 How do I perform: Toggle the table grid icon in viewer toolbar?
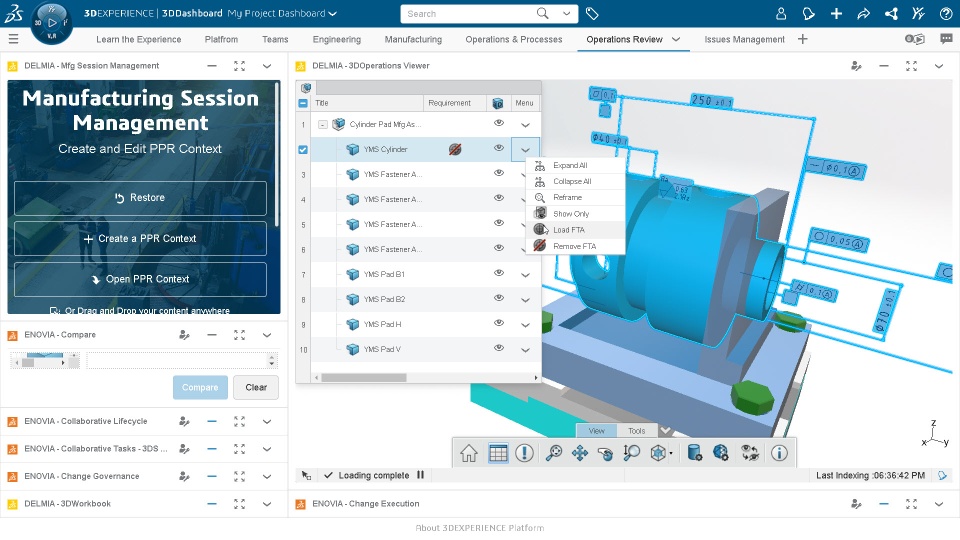pyautogui.click(x=498, y=453)
